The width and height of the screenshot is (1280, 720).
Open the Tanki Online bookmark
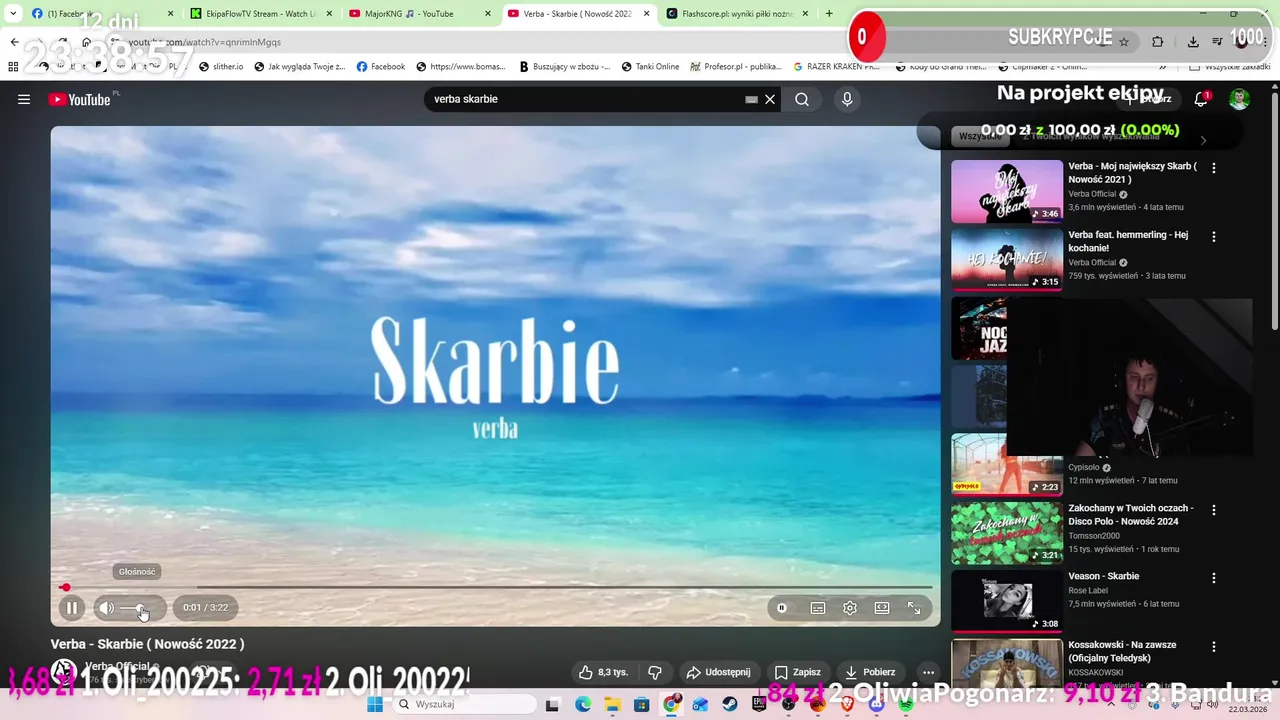(x=650, y=67)
